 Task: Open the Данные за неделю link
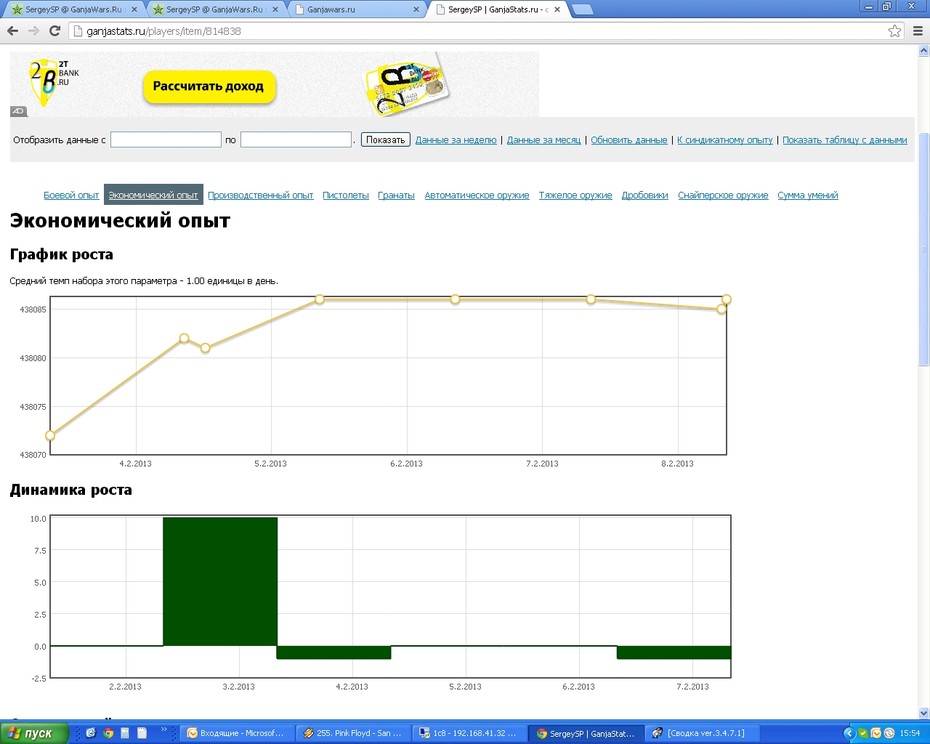pos(456,140)
